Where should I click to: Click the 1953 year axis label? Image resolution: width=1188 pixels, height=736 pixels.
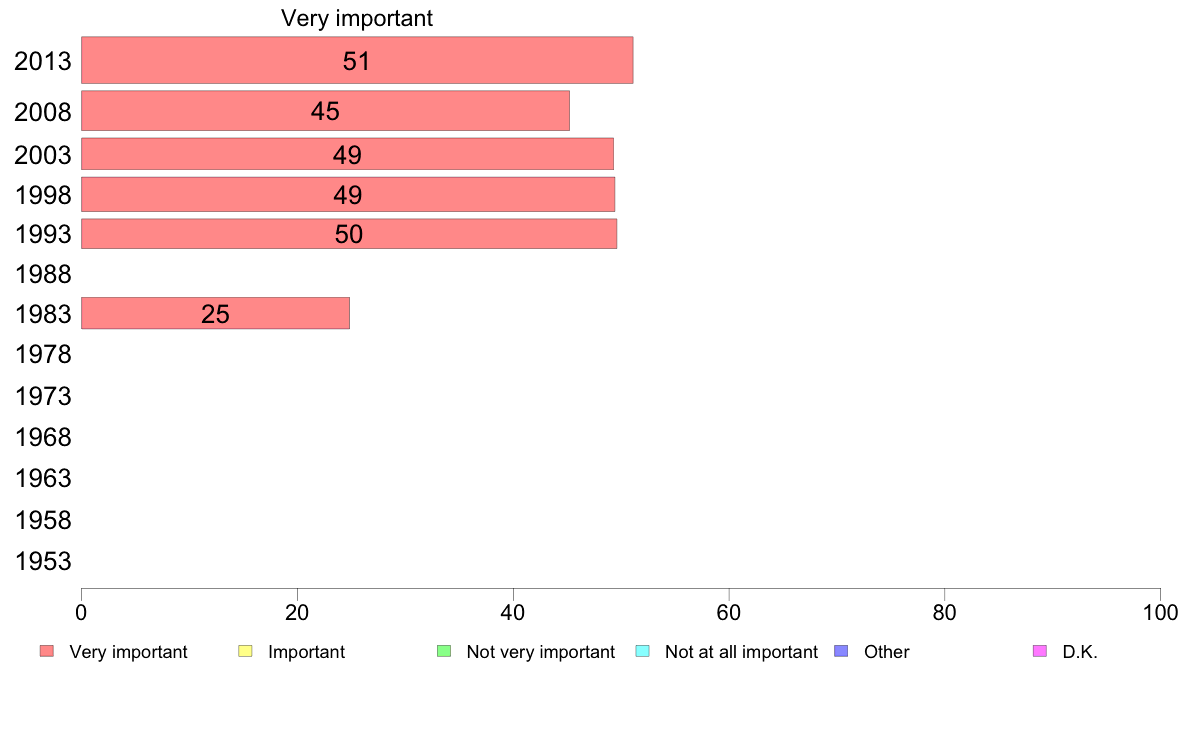[43, 562]
